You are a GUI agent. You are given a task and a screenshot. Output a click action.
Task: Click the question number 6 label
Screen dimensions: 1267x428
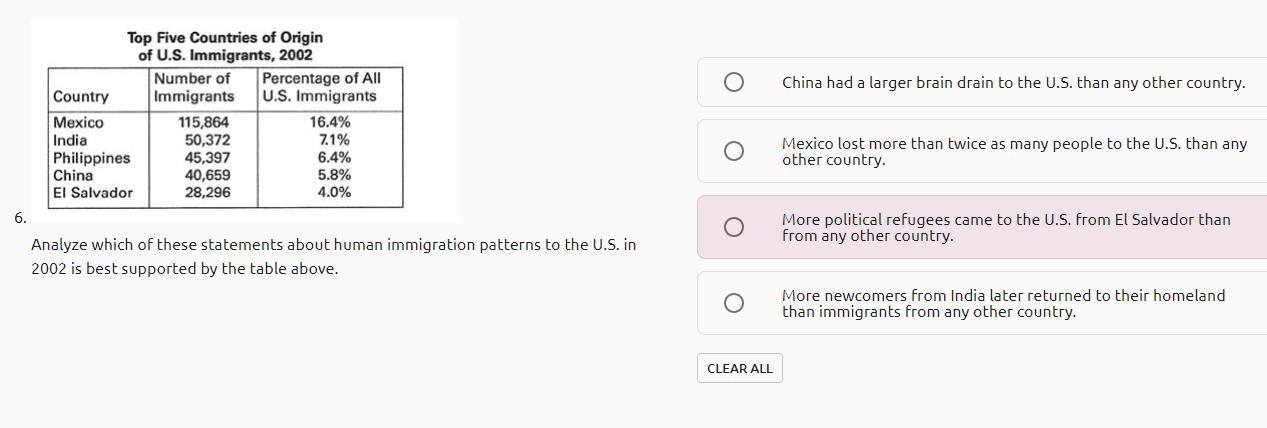20,217
